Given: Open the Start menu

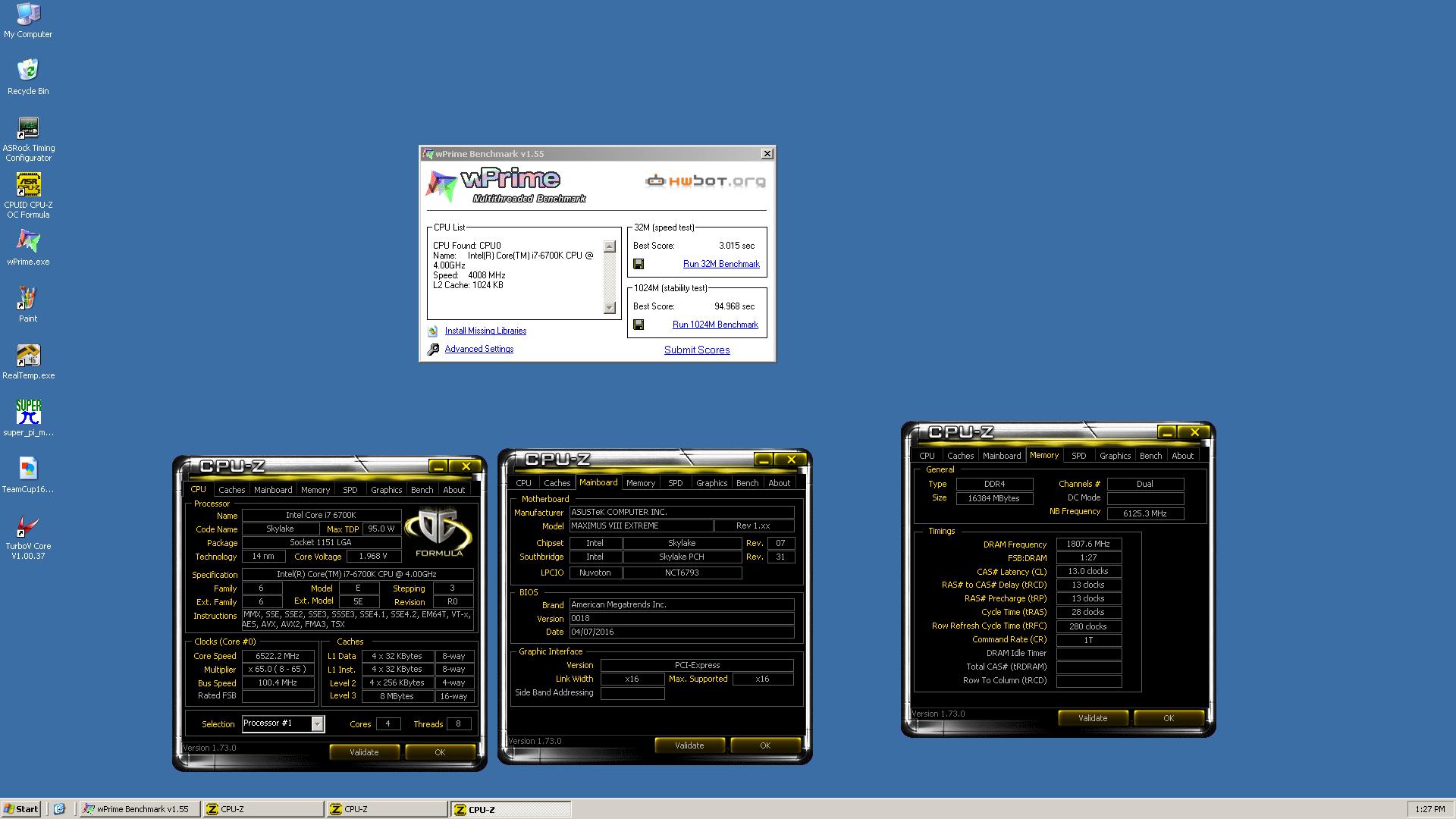Looking at the screenshot, I should click(x=21, y=809).
